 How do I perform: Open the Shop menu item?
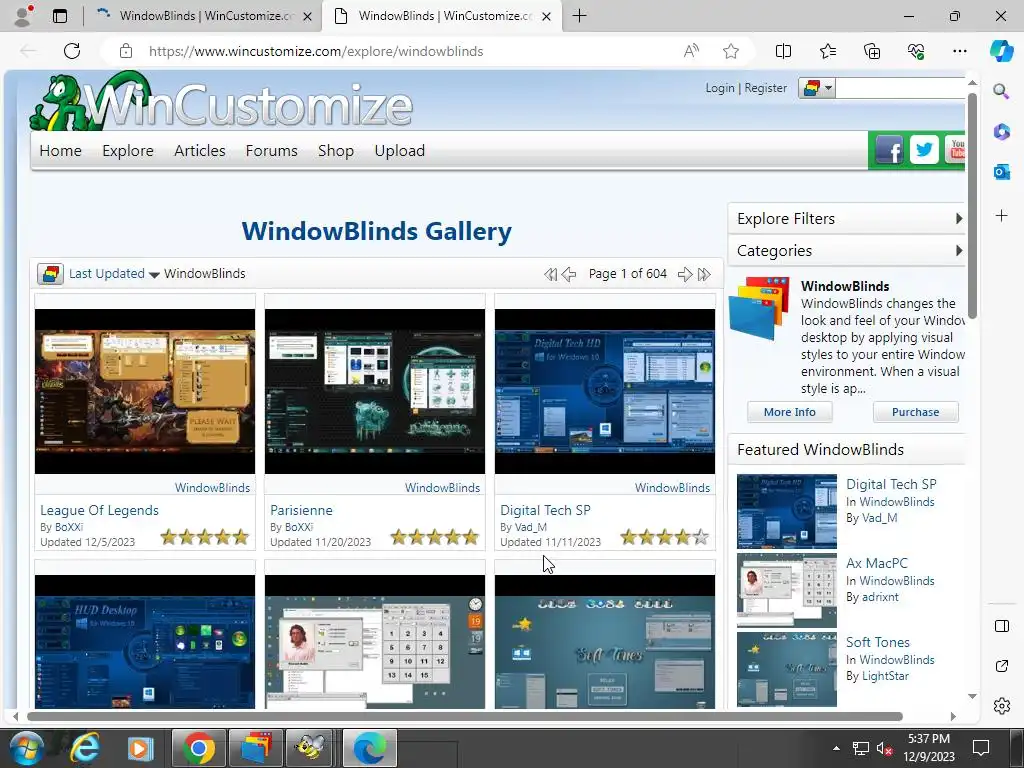pyautogui.click(x=336, y=151)
